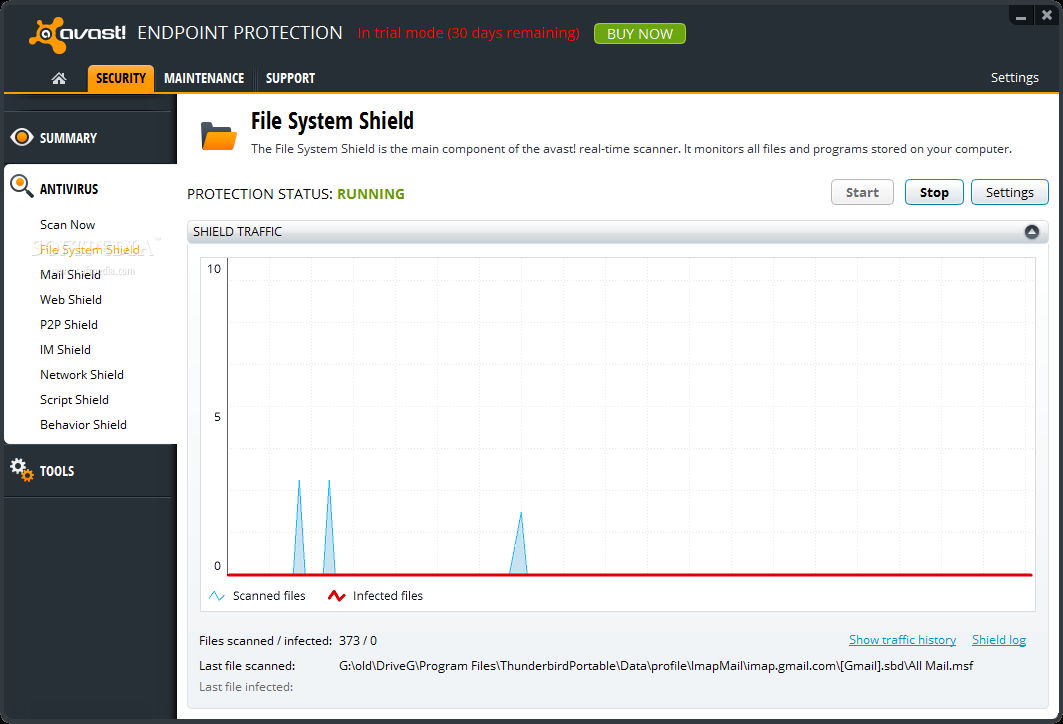Viewport: 1063px width, 724px height.
Task: Click the Tools gears icon
Action: [22, 470]
